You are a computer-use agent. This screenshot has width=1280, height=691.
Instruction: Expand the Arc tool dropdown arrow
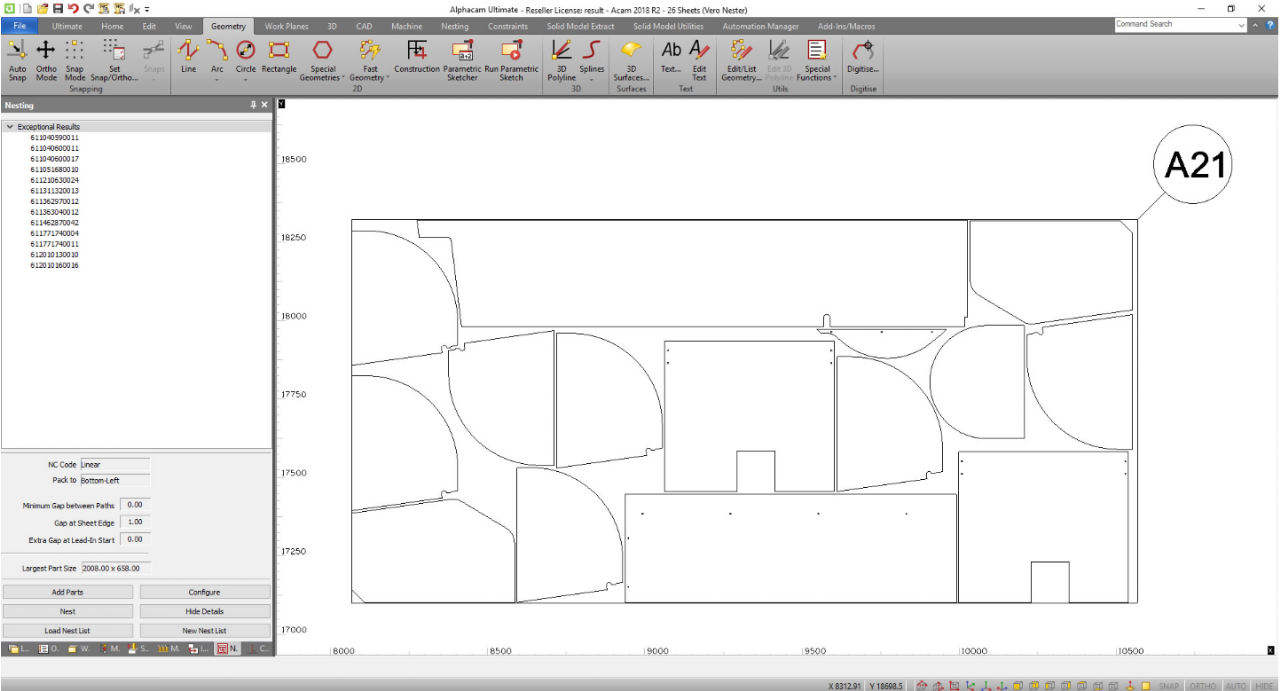point(218,79)
